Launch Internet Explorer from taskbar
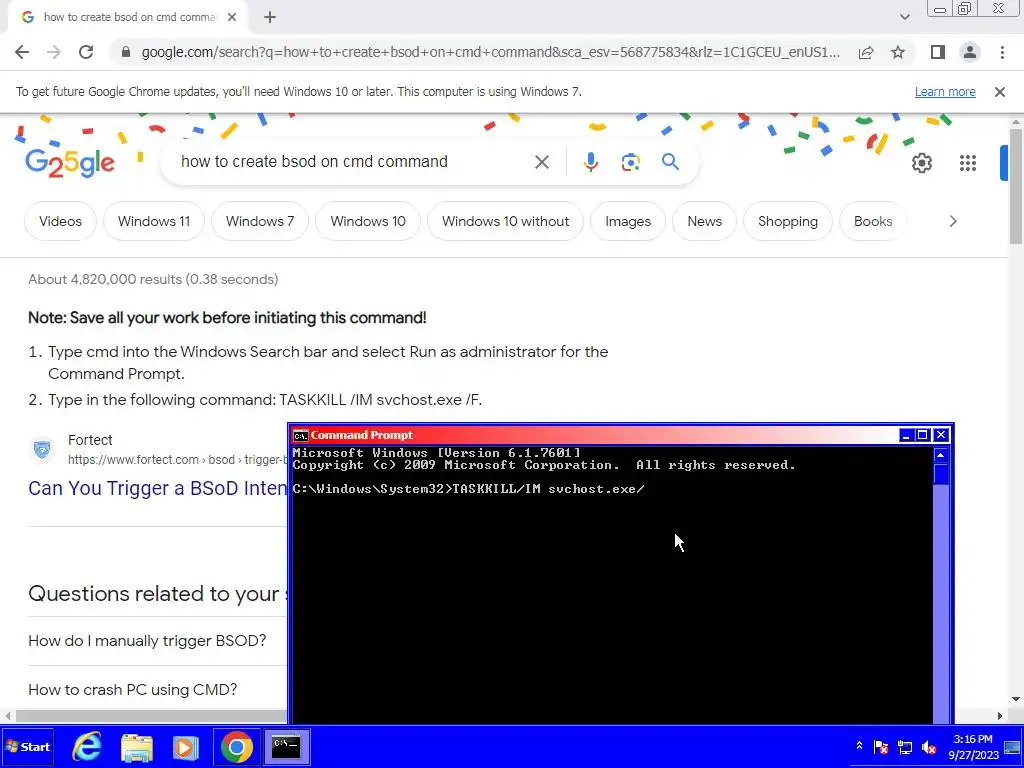1024x768 pixels. (87, 747)
